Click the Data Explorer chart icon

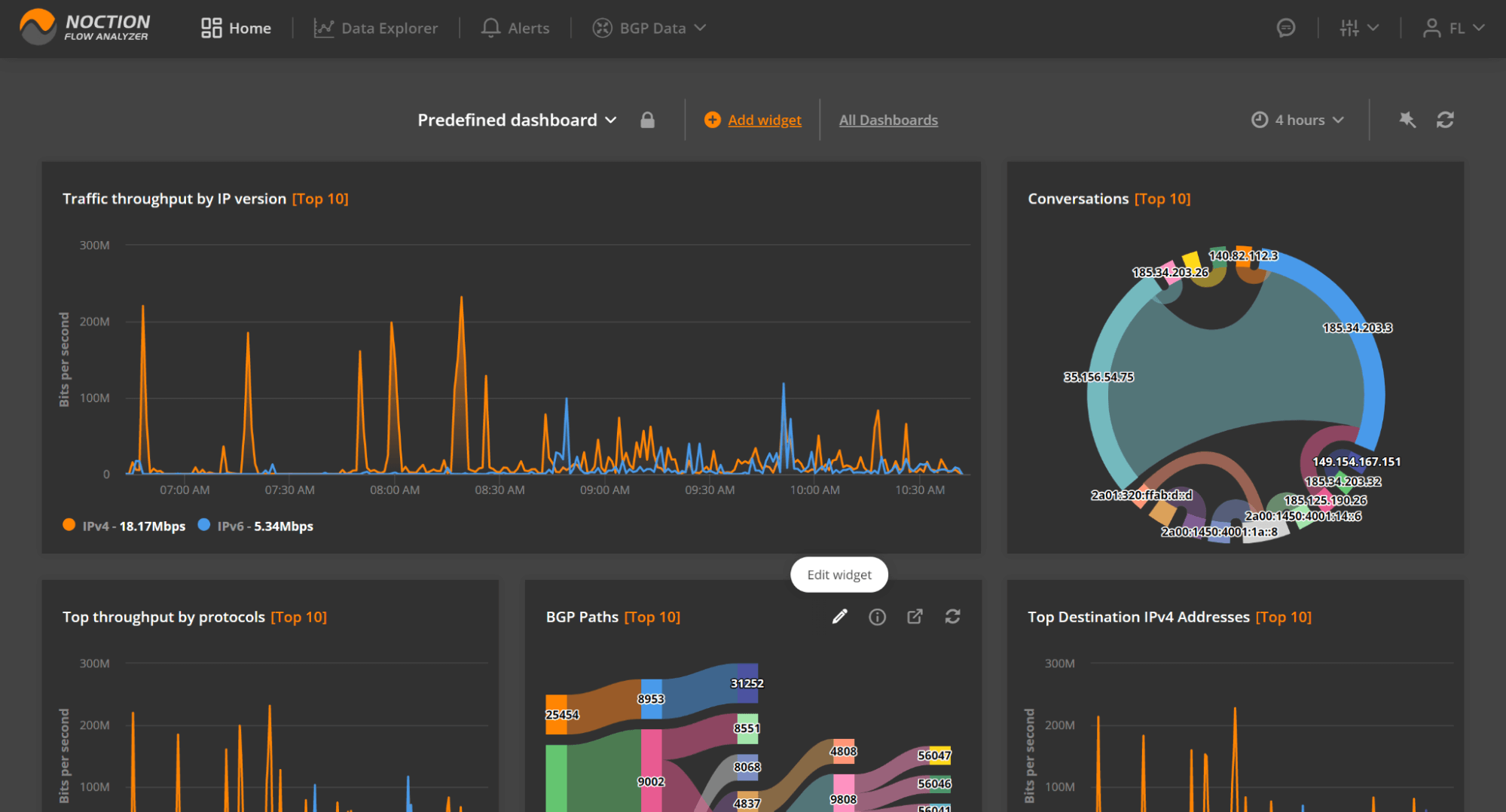[x=323, y=28]
